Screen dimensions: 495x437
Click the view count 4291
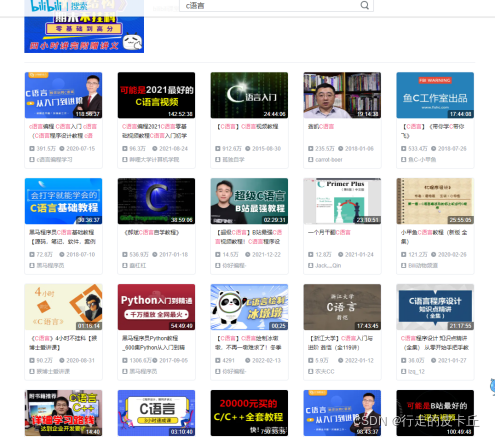[228, 361]
